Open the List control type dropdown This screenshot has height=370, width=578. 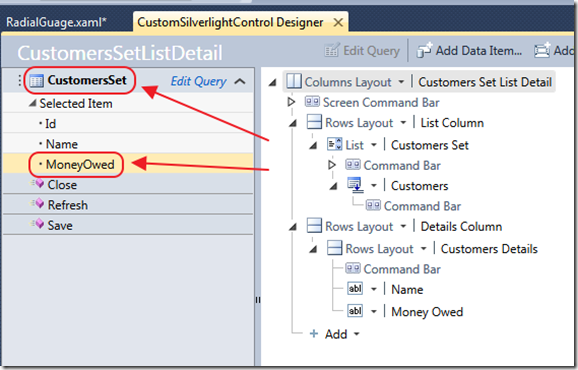click(x=374, y=145)
